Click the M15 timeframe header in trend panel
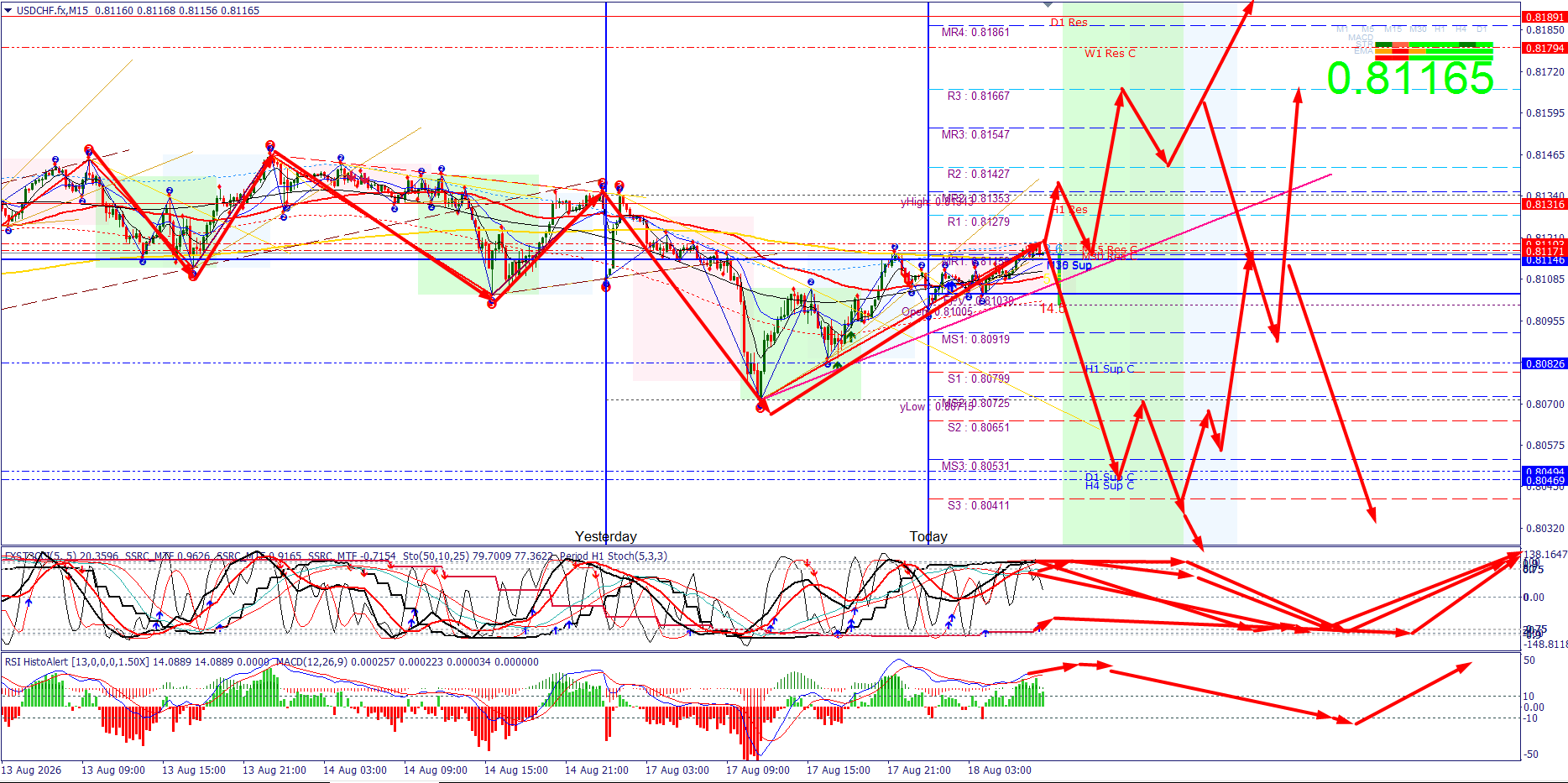1568x783 pixels. pyautogui.click(x=1393, y=29)
